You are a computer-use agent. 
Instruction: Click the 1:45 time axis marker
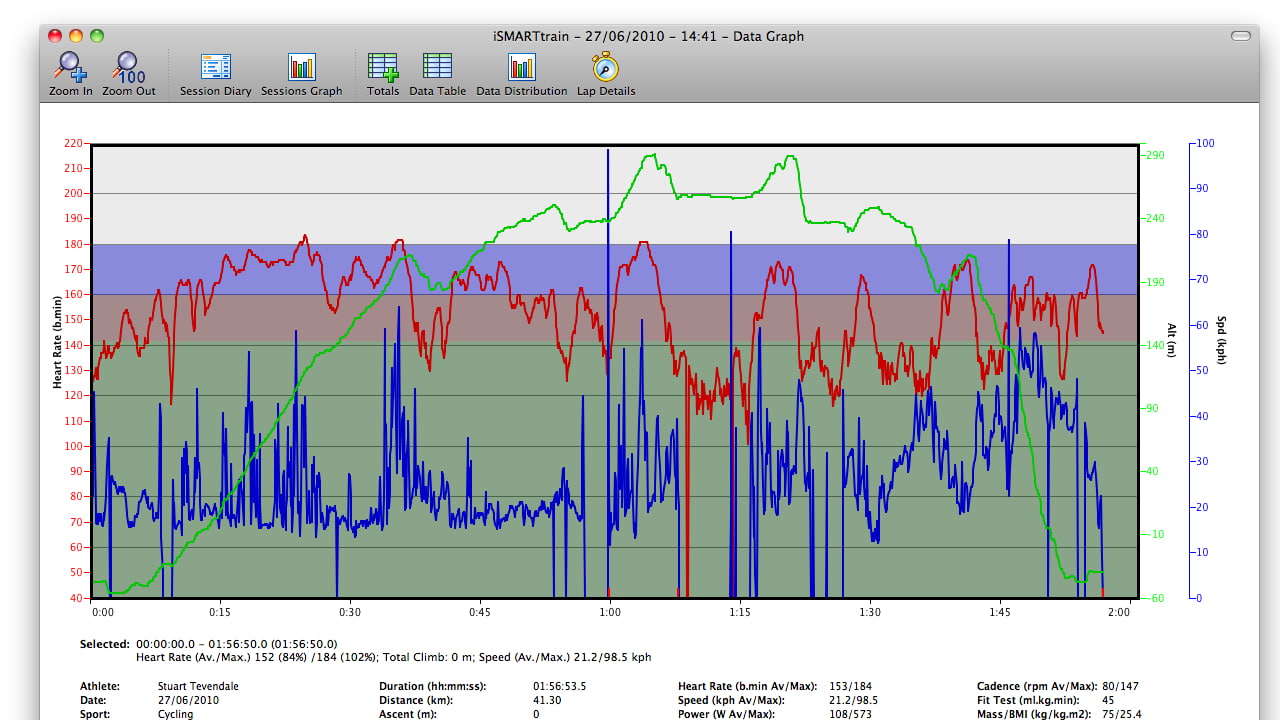[999, 612]
